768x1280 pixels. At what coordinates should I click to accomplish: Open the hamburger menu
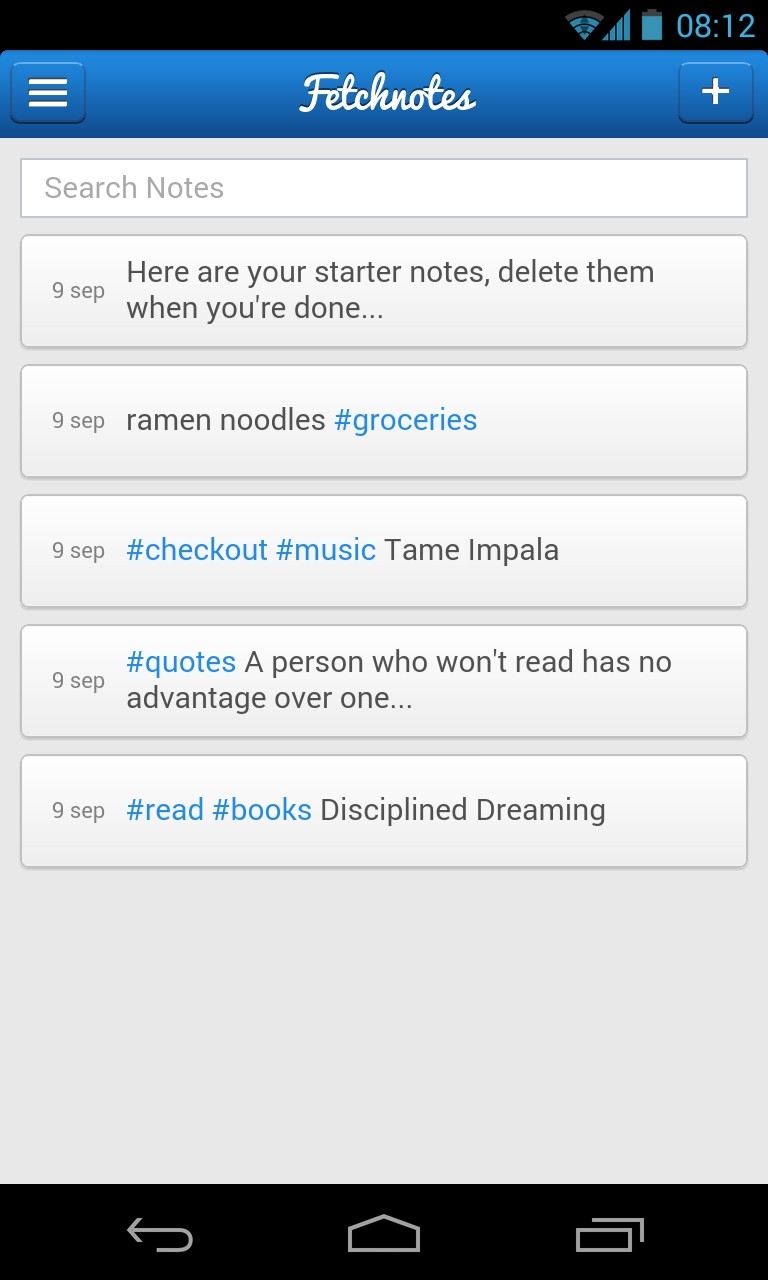(48, 93)
